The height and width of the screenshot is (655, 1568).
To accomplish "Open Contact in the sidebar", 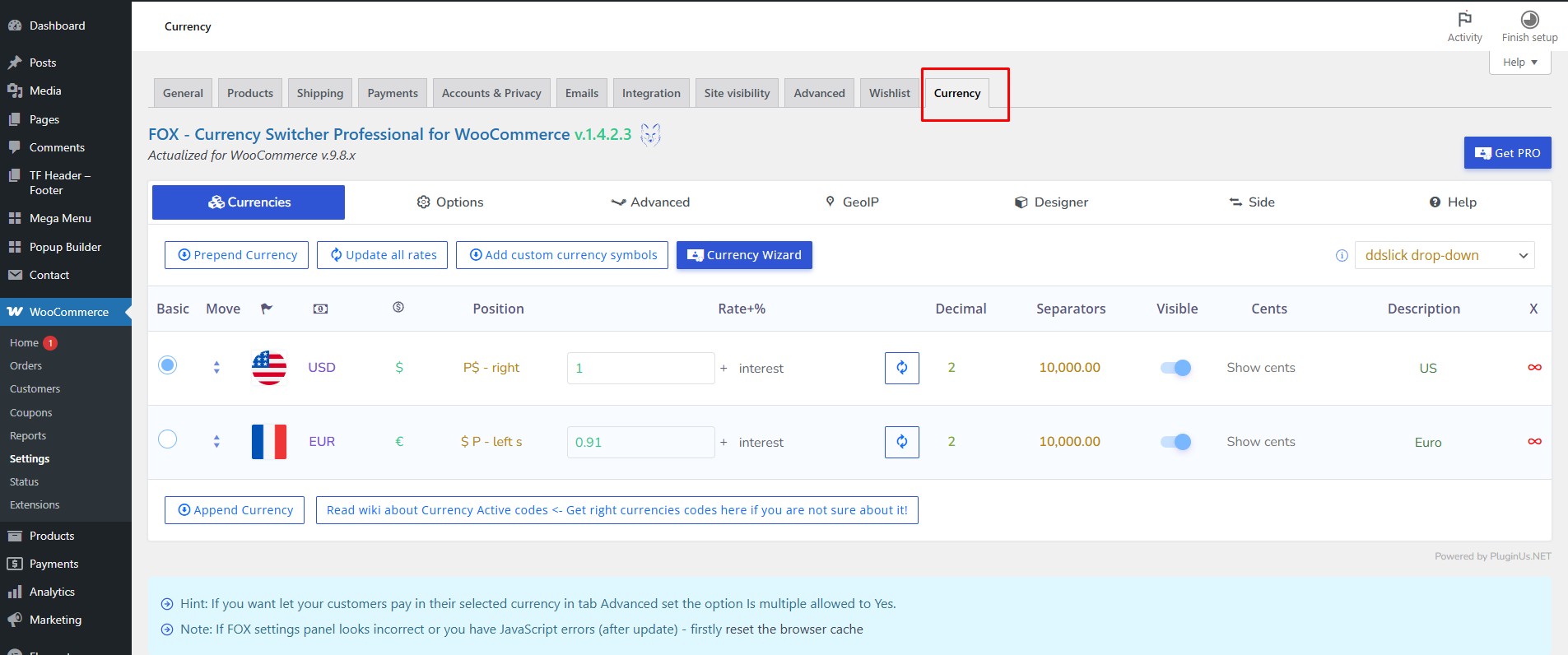I will point(49,275).
